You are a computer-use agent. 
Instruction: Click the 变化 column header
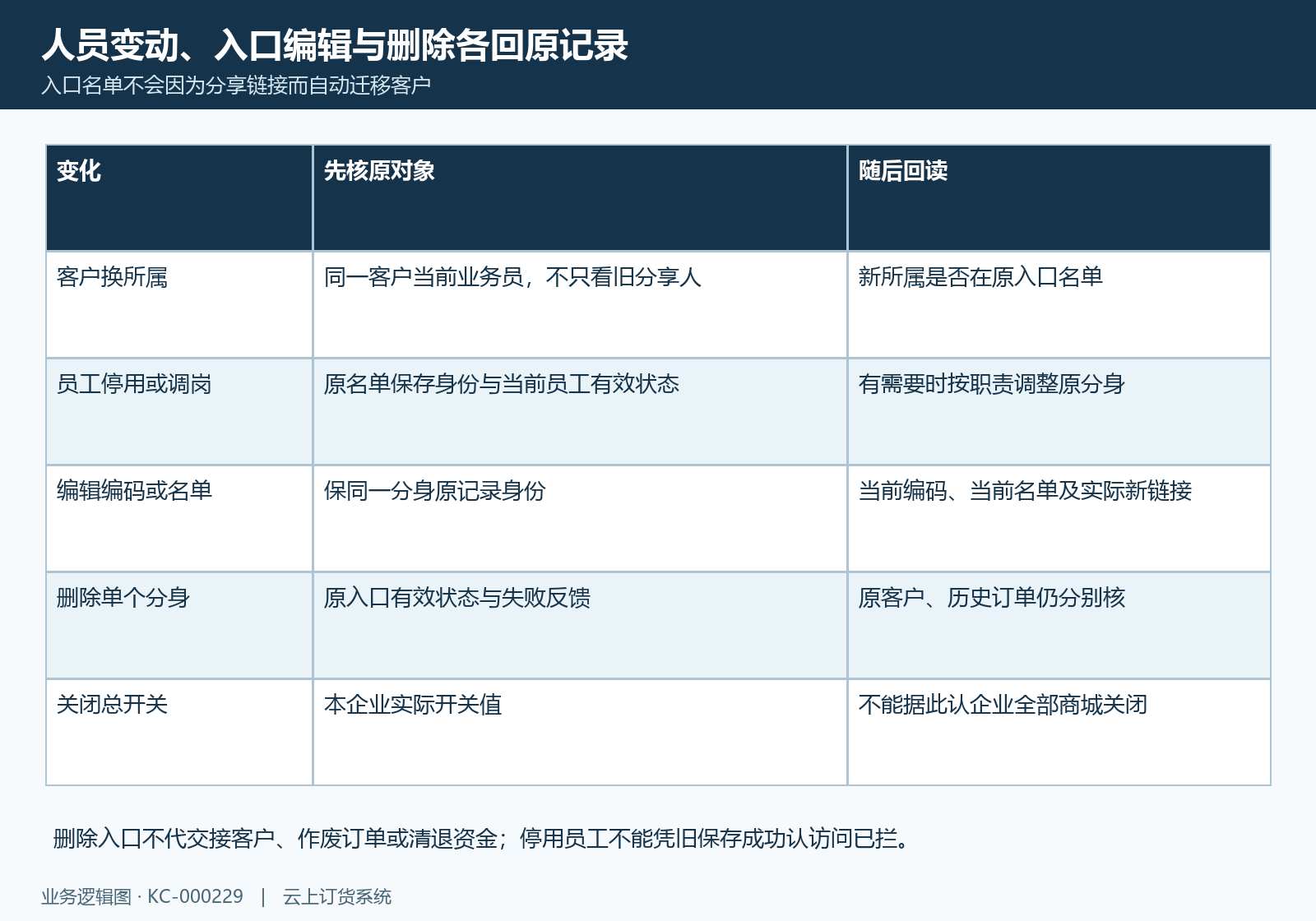click(179, 198)
